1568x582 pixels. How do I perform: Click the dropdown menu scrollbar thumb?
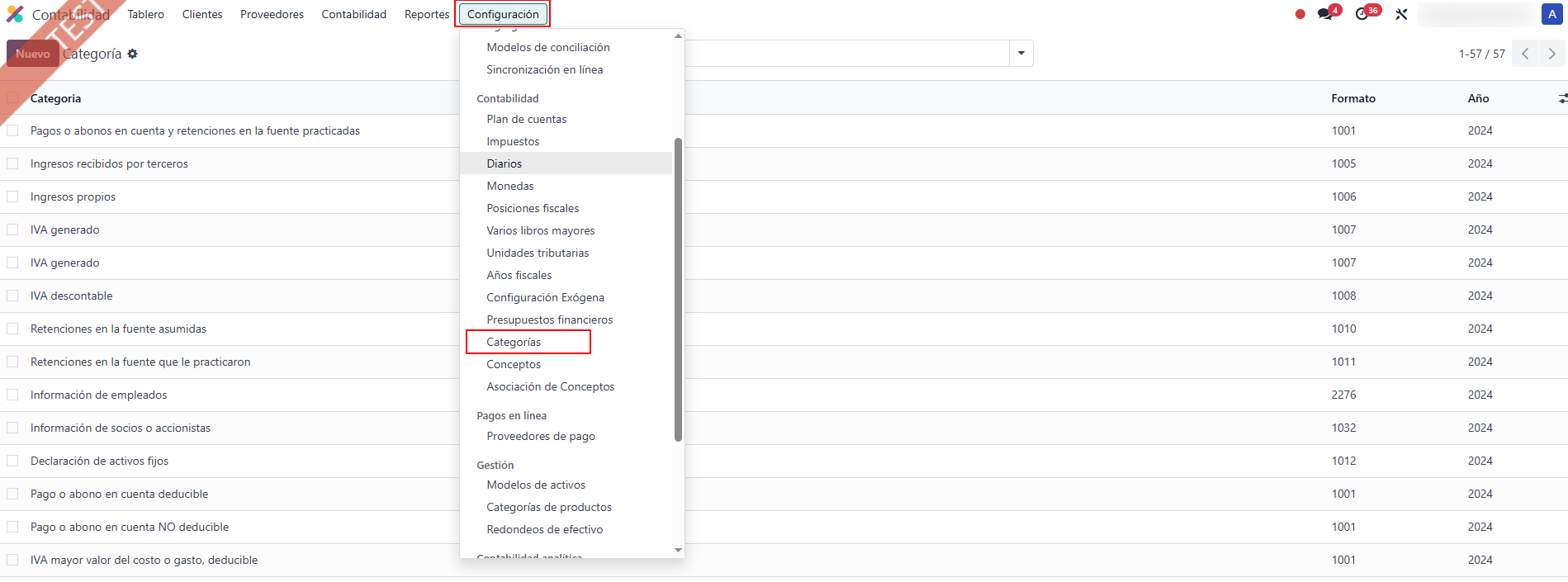coord(678,289)
